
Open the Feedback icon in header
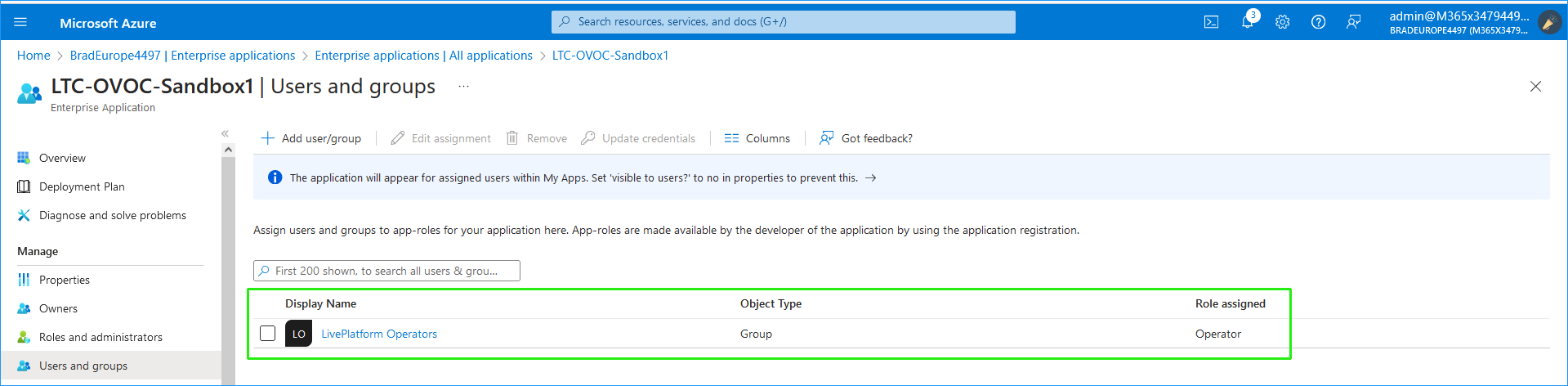pyautogui.click(x=1353, y=22)
